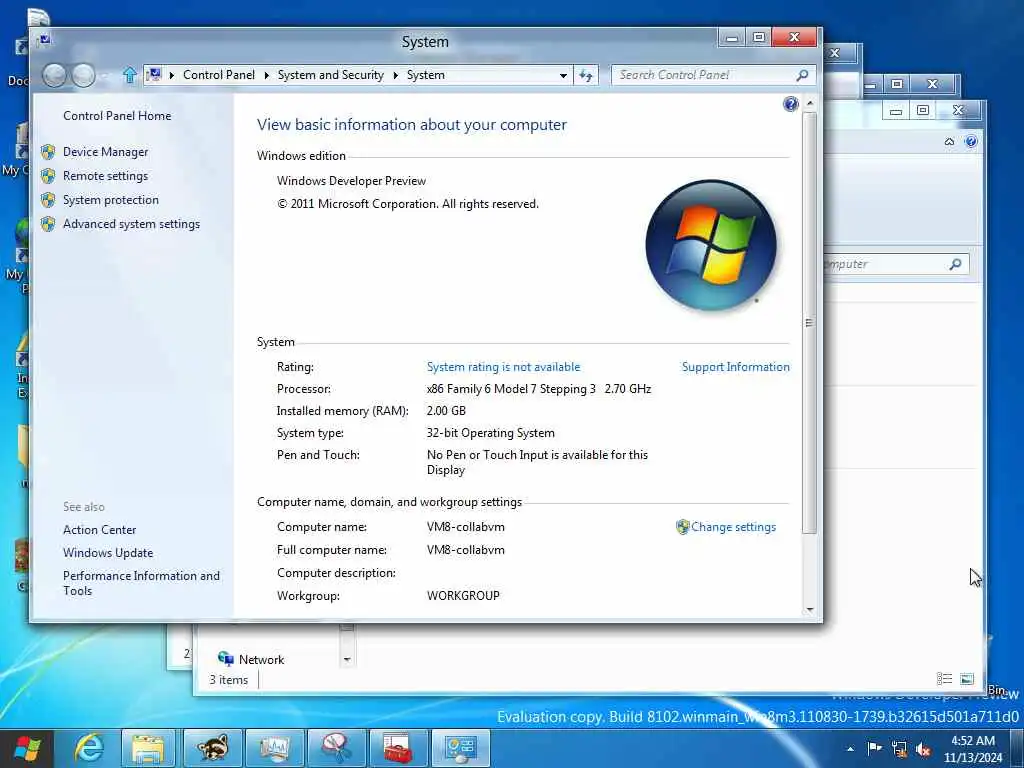Click the Device Manager shield icon
The image size is (1024, 768).
[48, 152]
